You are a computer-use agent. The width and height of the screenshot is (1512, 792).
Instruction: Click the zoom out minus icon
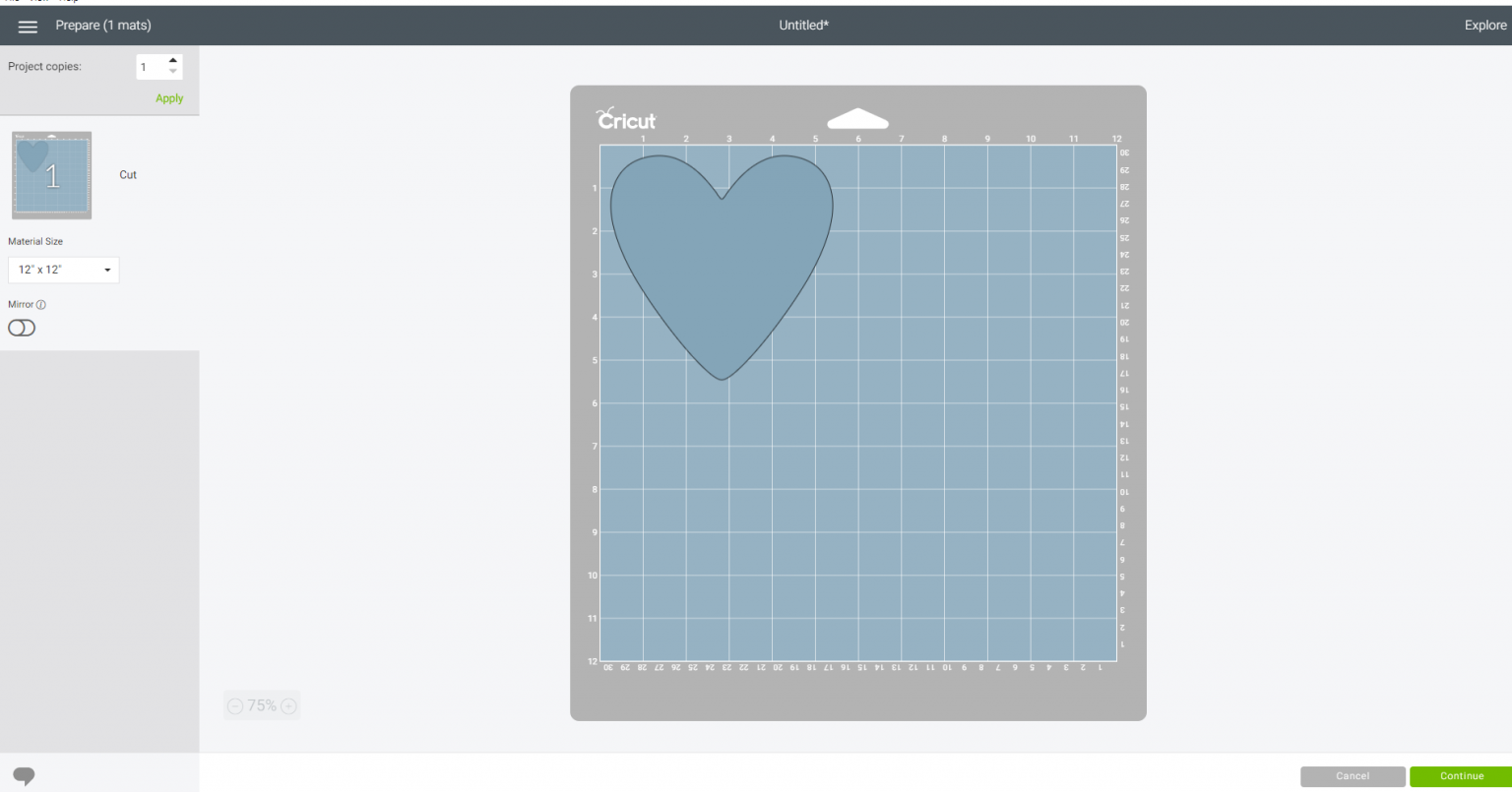[234, 705]
